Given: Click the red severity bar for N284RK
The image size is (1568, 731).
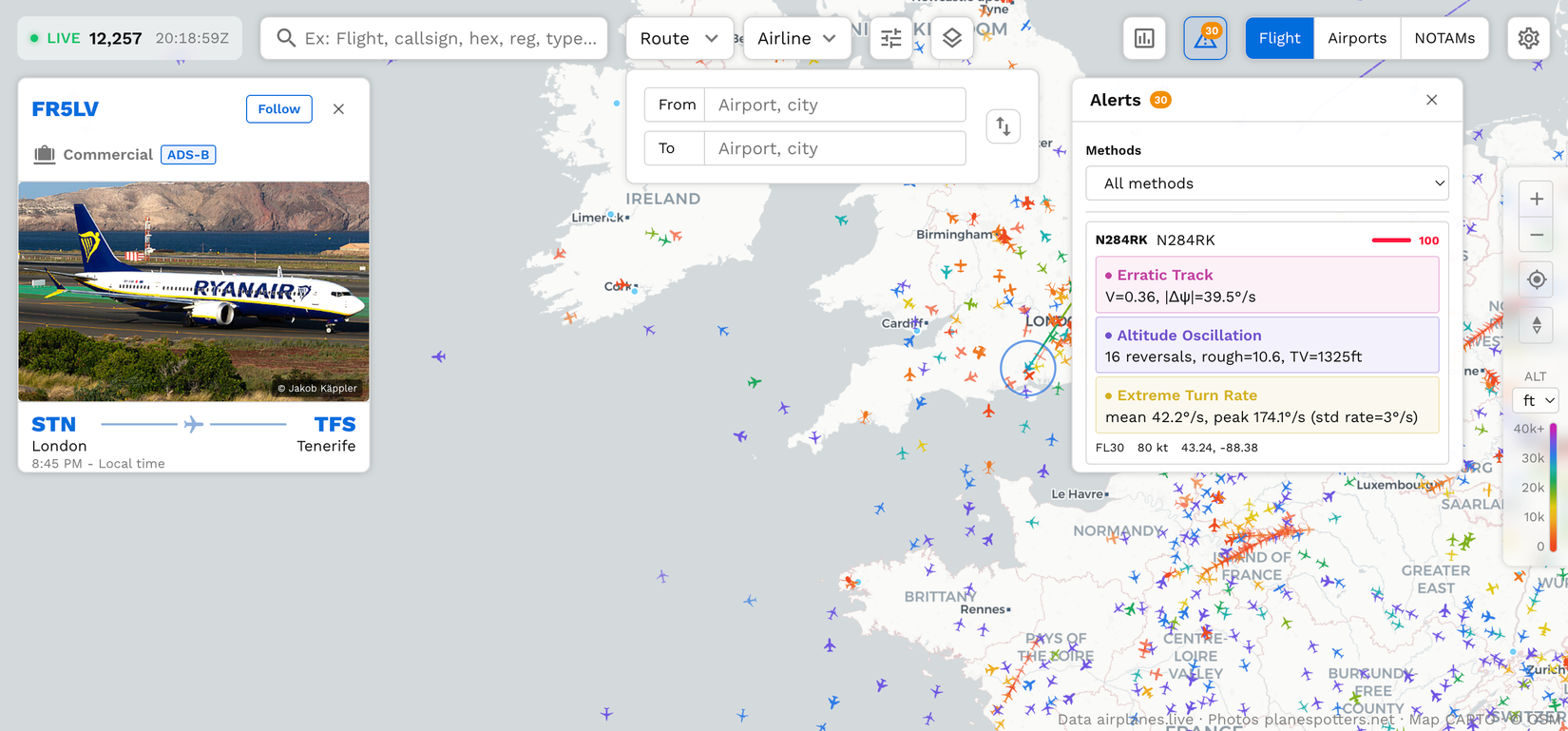Looking at the screenshot, I should point(1391,240).
